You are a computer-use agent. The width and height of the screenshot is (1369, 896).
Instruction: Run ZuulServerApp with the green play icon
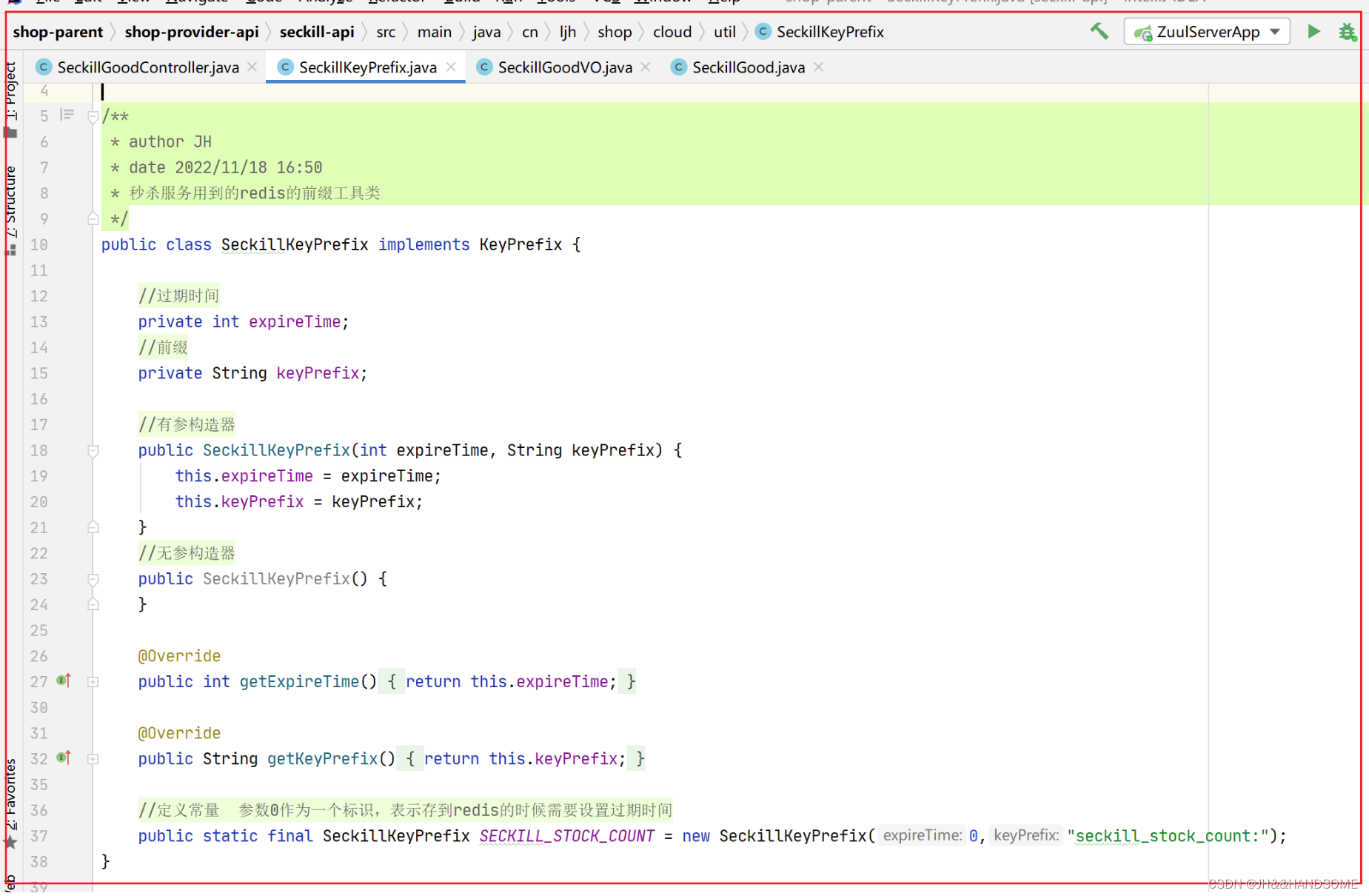pyautogui.click(x=1313, y=32)
